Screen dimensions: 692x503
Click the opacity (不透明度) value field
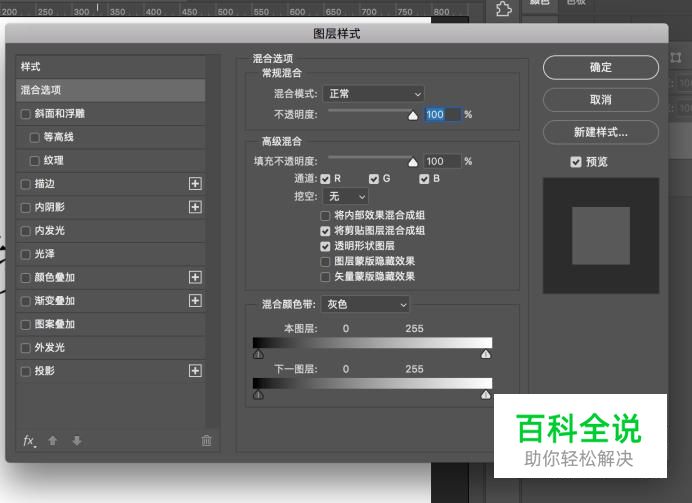click(443, 115)
